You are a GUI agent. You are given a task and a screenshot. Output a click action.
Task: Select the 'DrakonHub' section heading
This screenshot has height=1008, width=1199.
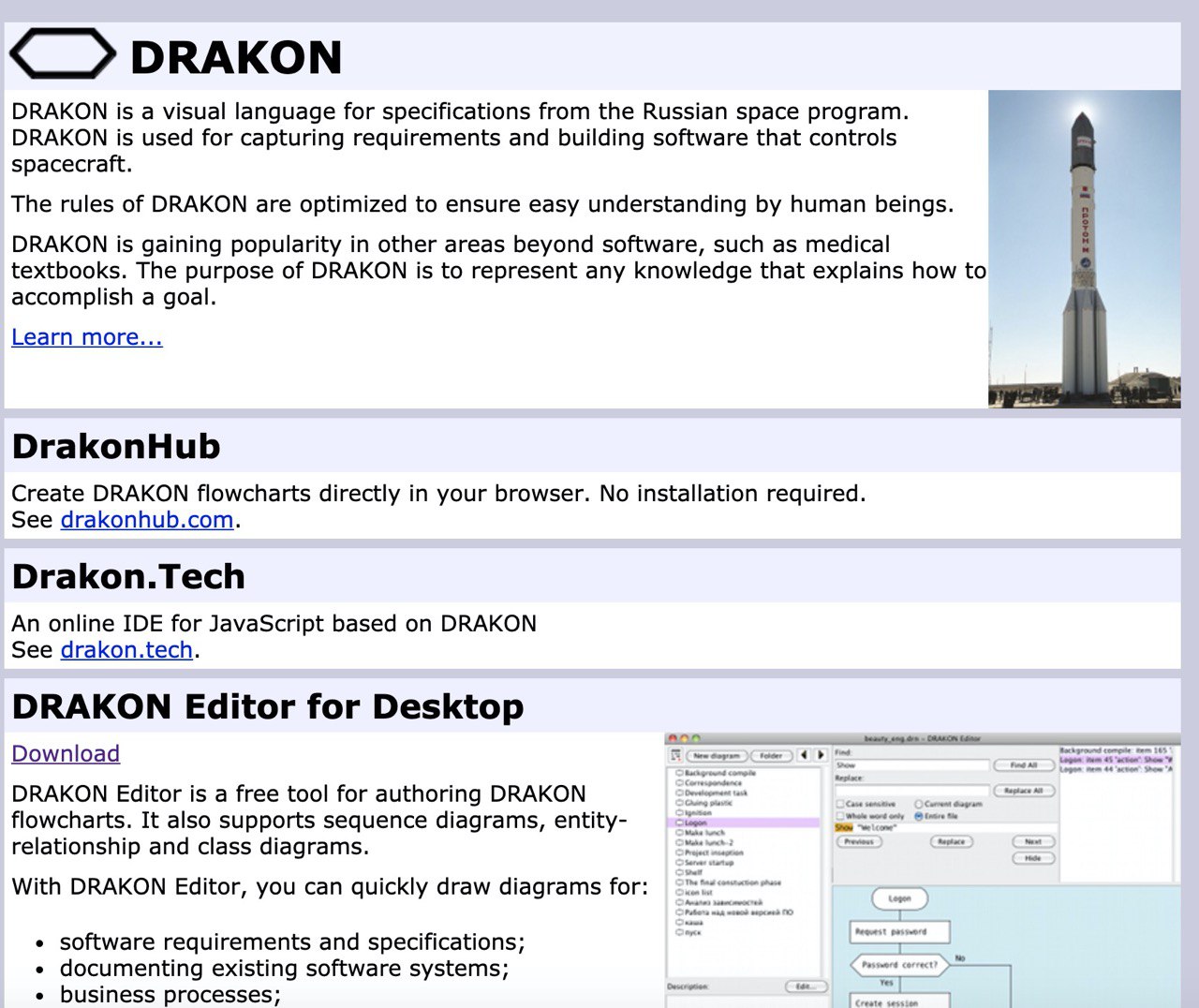116,447
